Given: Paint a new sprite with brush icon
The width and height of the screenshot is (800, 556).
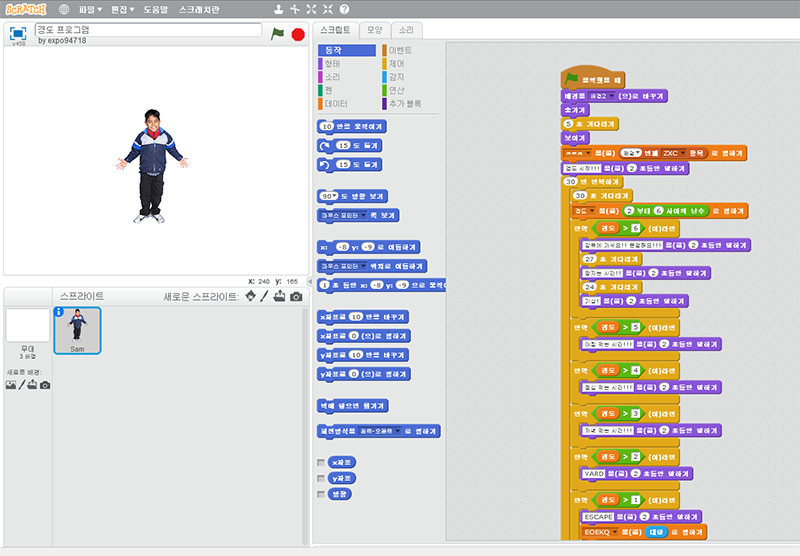Looking at the screenshot, I should (x=265, y=297).
